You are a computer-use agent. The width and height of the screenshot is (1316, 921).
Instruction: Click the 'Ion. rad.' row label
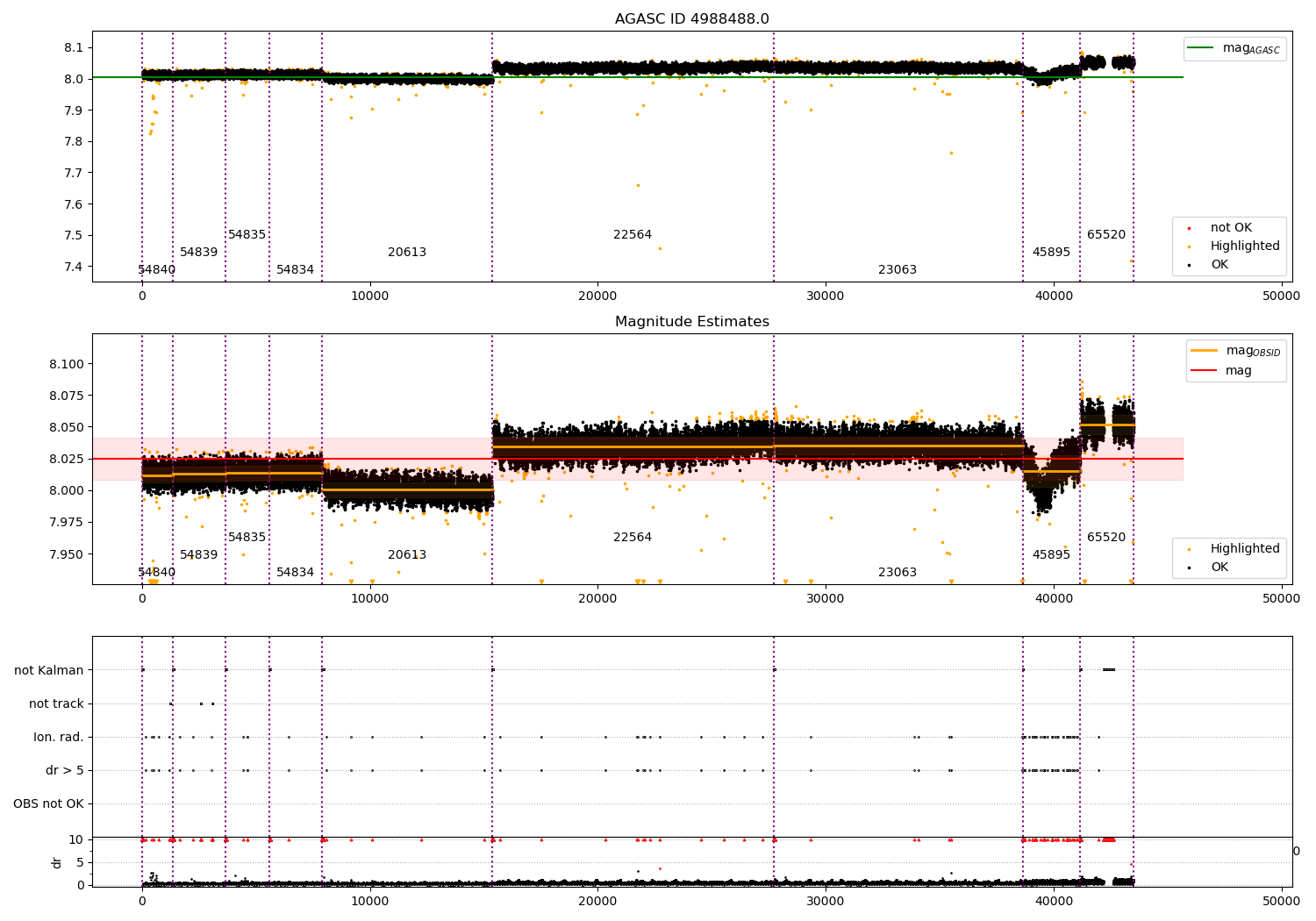click(59, 738)
